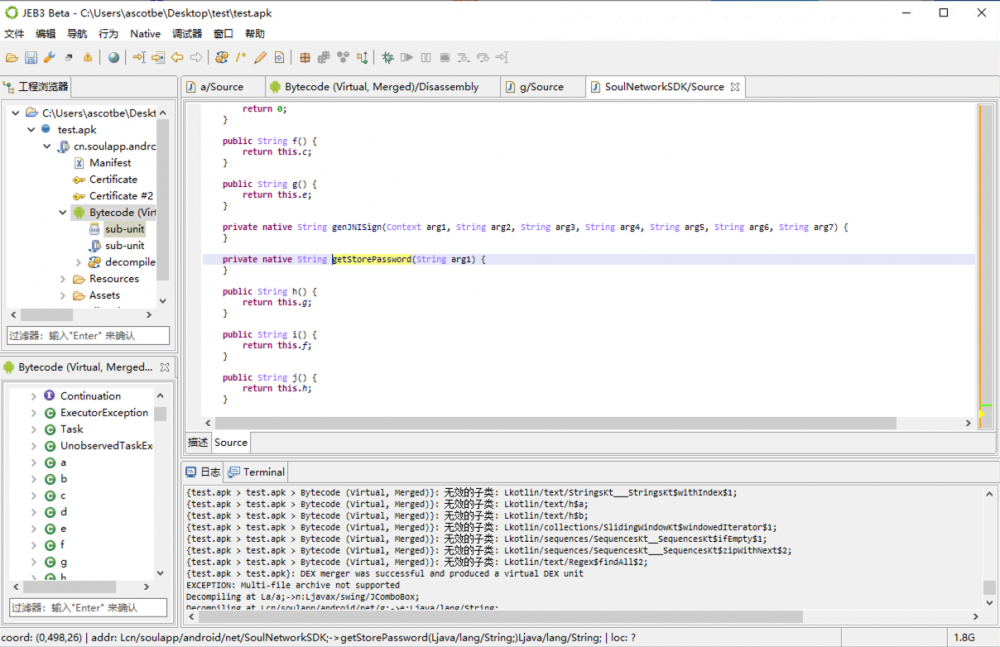Click the navigate back arrow icon
The image size is (1000, 647).
[177, 58]
